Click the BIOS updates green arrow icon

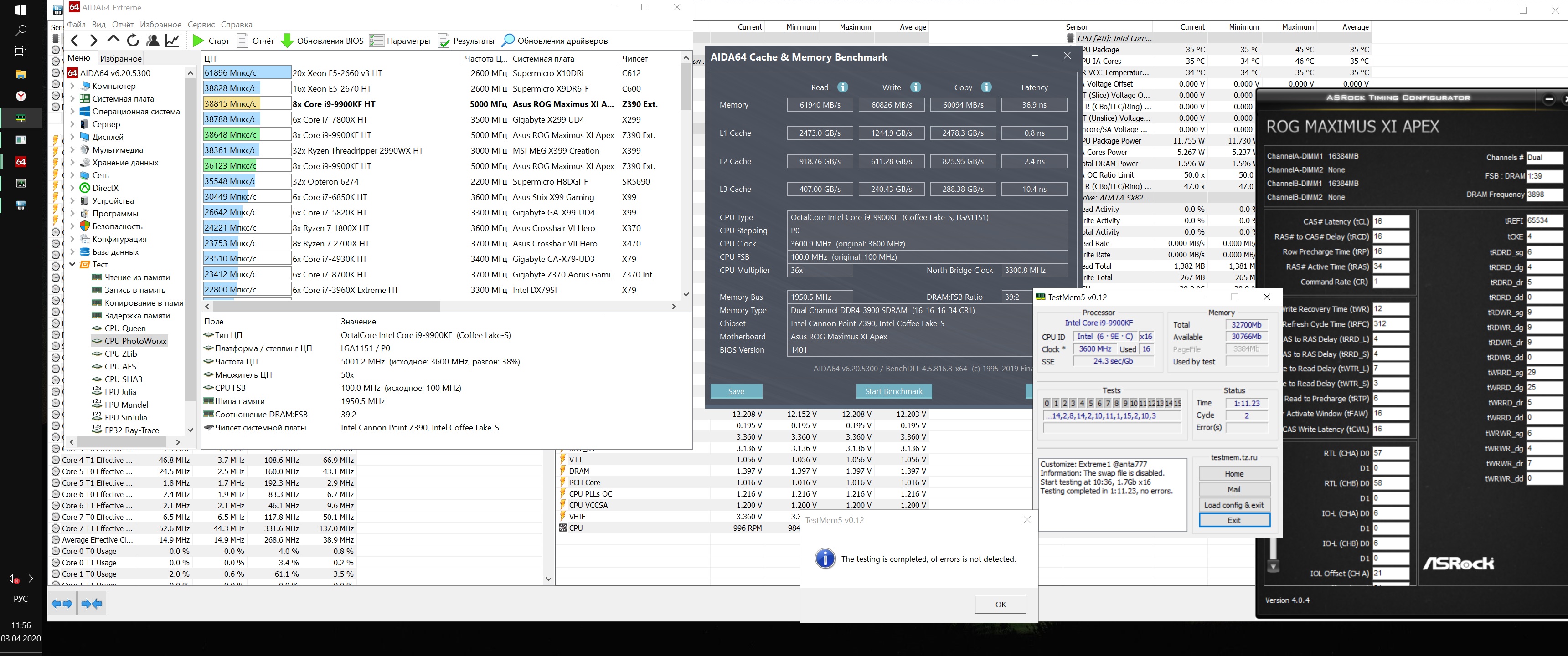point(287,41)
